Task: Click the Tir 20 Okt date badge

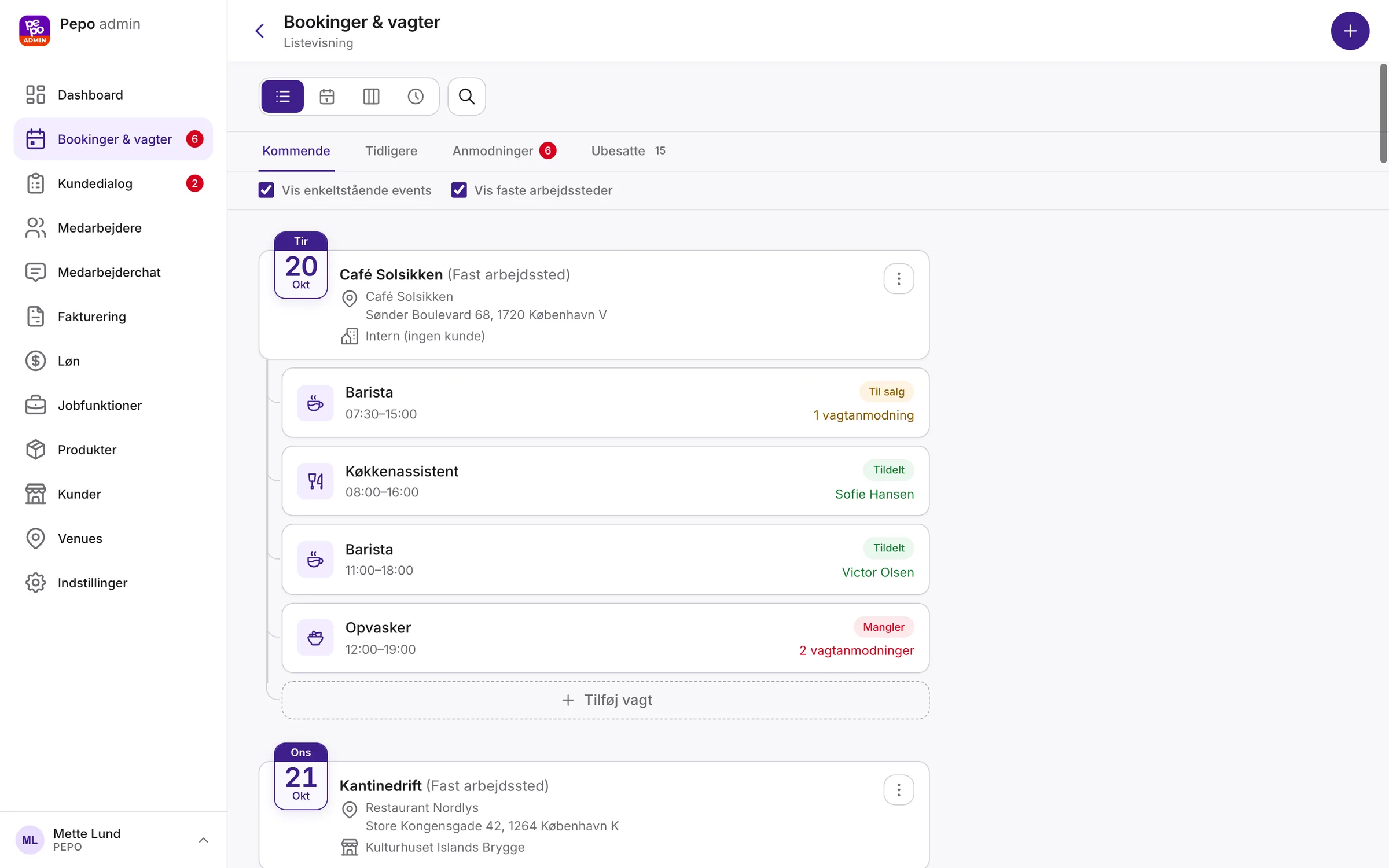Action: tap(301, 266)
